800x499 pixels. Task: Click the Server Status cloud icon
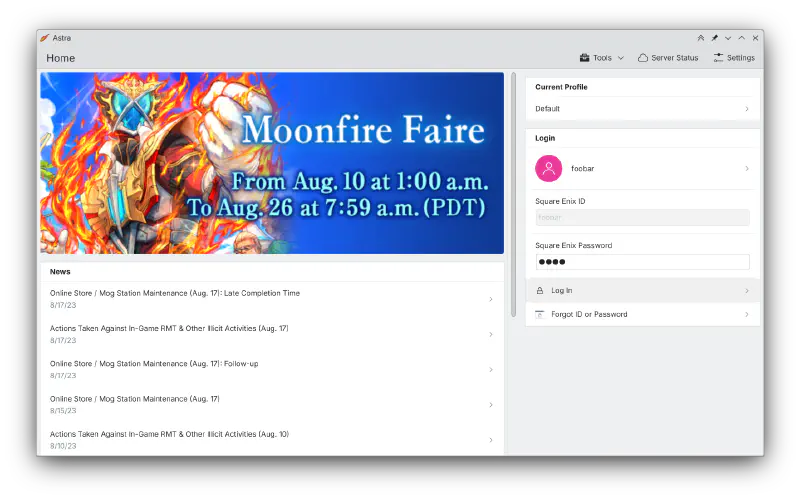[643, 58]
